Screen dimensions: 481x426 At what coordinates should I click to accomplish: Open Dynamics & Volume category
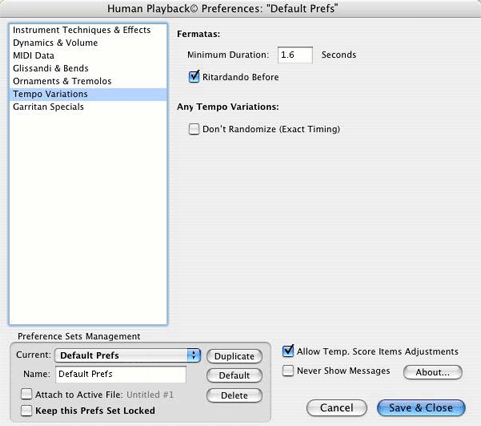(x=88, y=43)
